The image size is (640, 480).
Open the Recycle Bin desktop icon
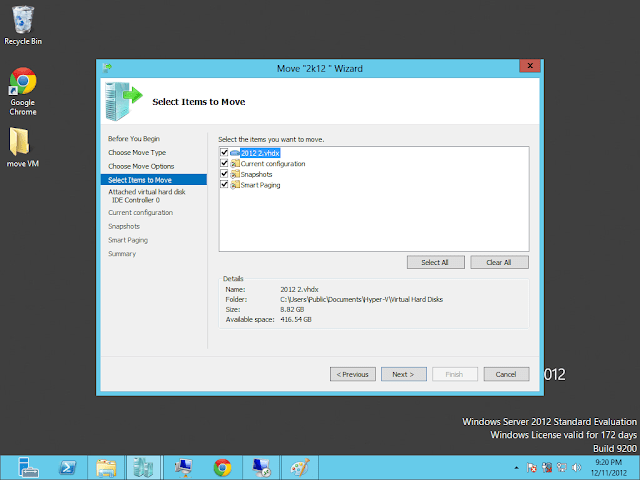click(23, 24)
